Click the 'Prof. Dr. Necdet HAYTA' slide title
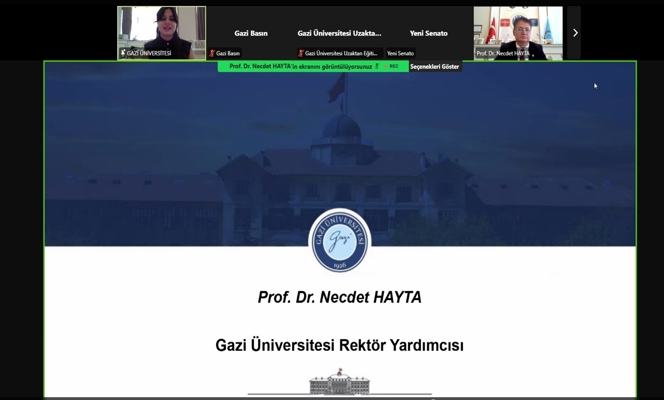Screen dimensions: 664x400 [340, 297]
